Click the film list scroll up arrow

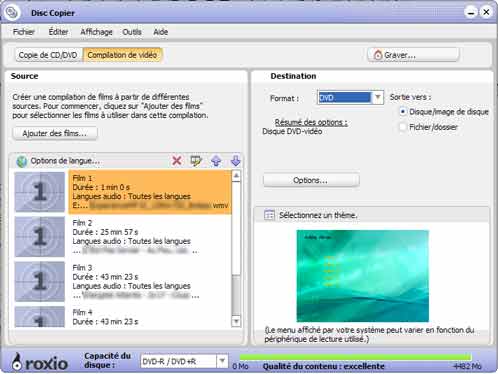tap(236, 176)
